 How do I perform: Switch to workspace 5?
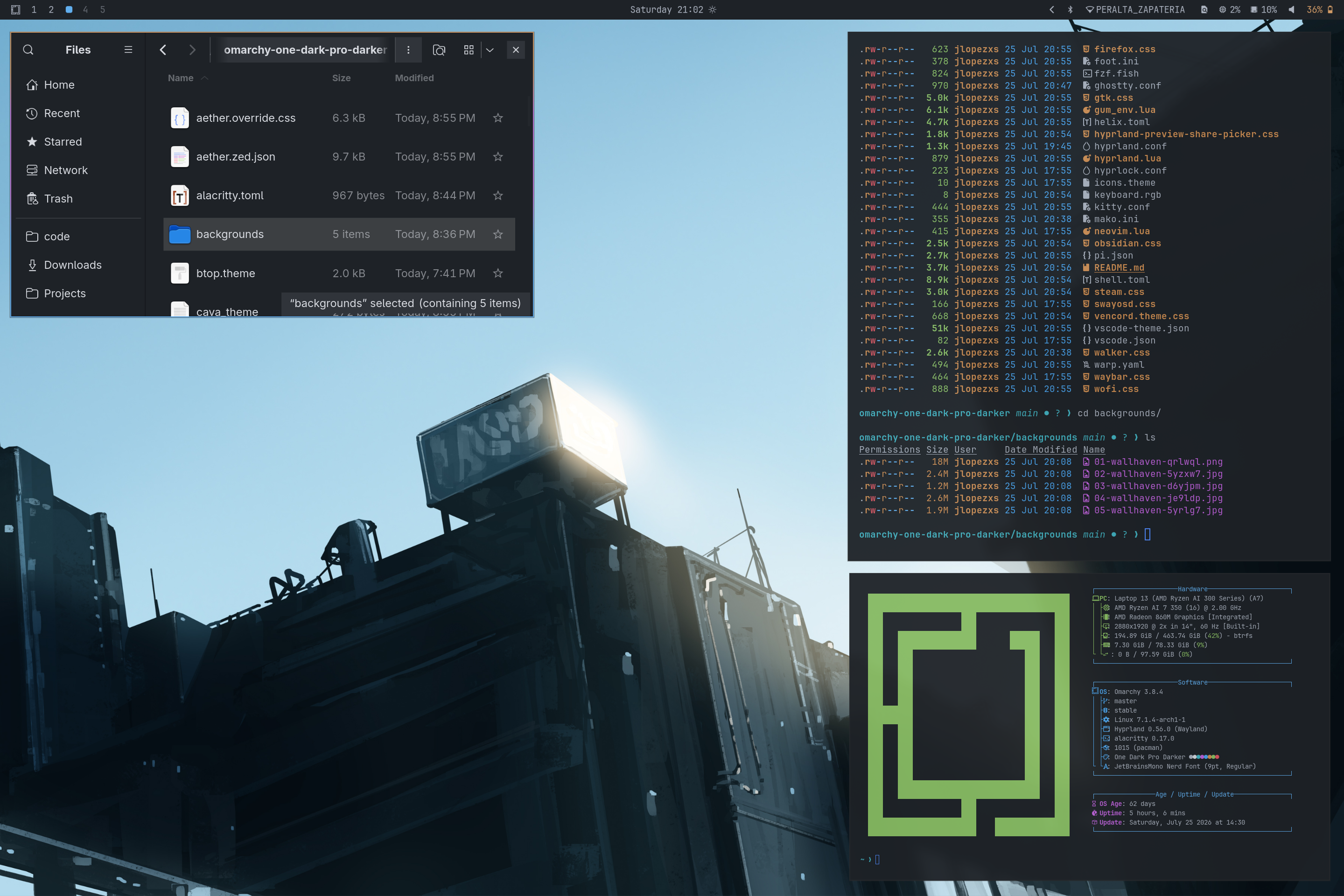[102, 10]
